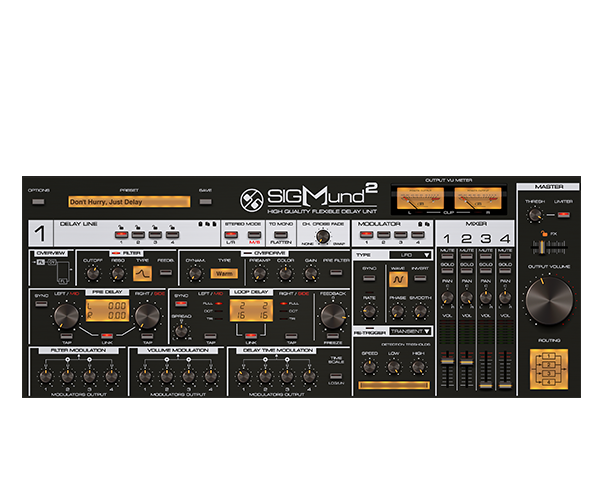This screenshot has height=493, width=600.
Task: Toggle the FREEZE button under Feedback
Action: click(333, 336)
